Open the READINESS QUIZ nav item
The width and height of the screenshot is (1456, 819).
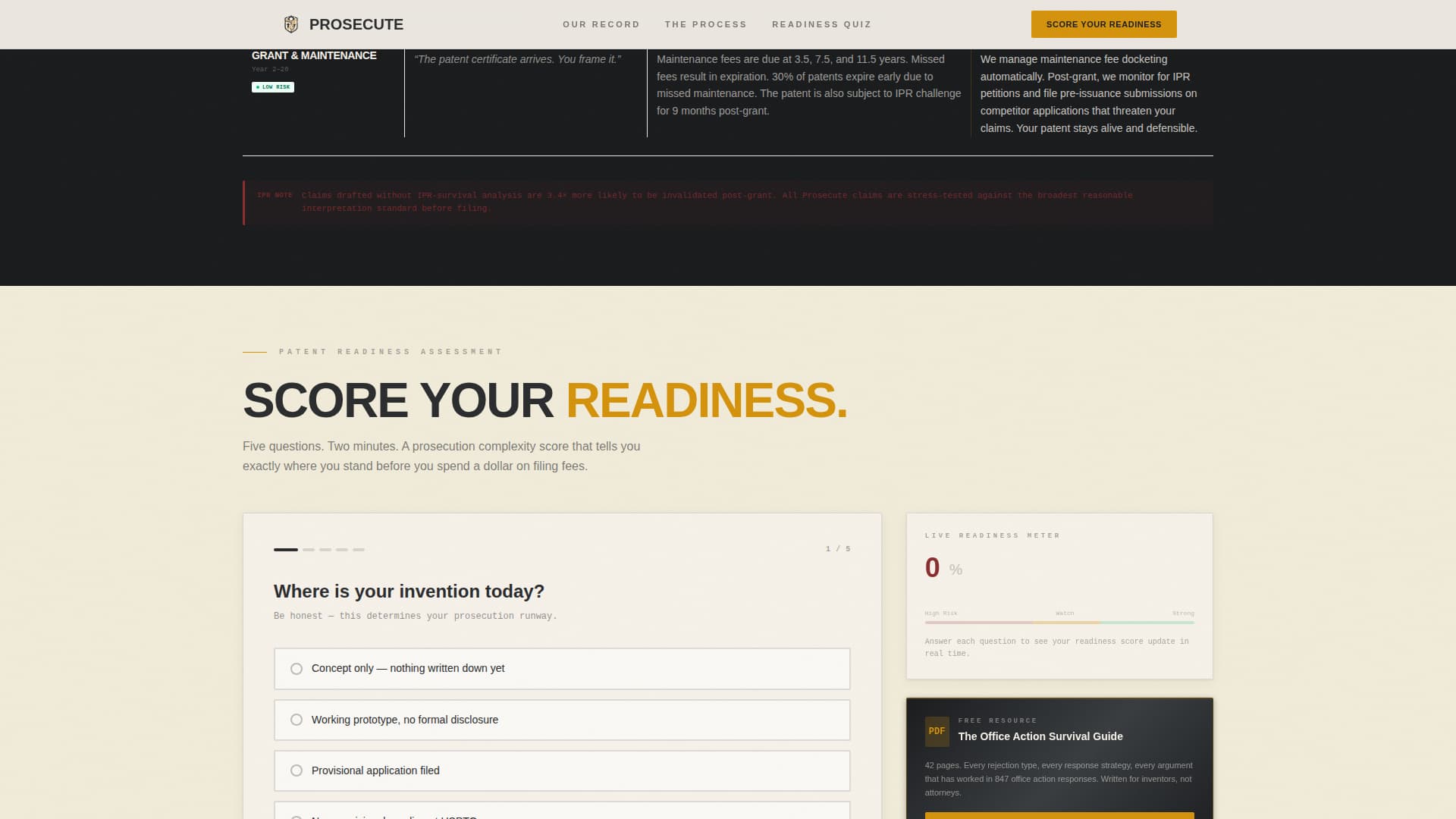(x=821, y=24)
